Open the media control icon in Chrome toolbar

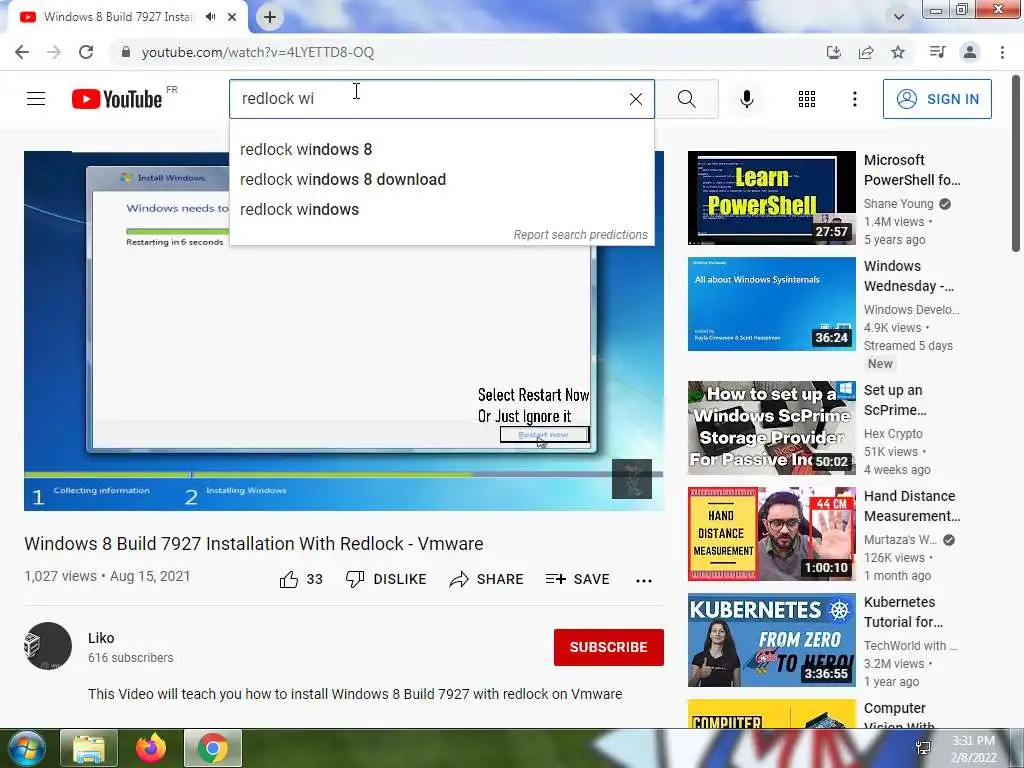pyautogui.click(x=937, y=52)
